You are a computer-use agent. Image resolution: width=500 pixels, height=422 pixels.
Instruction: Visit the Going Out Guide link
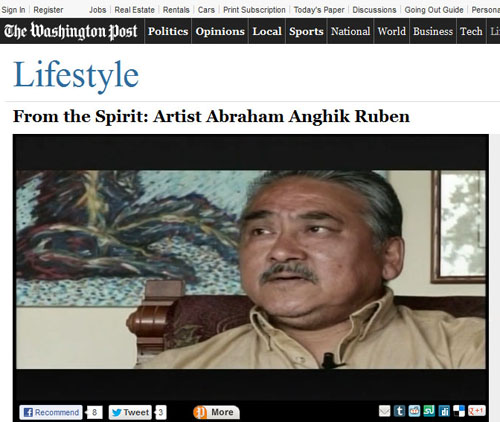(434, 10)
